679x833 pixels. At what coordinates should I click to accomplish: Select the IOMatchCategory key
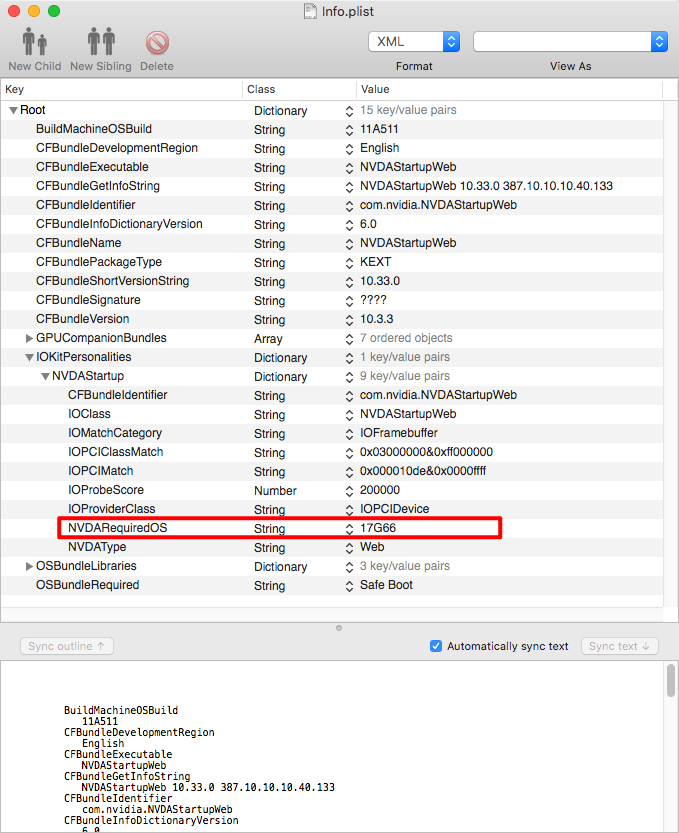(115, 433)
